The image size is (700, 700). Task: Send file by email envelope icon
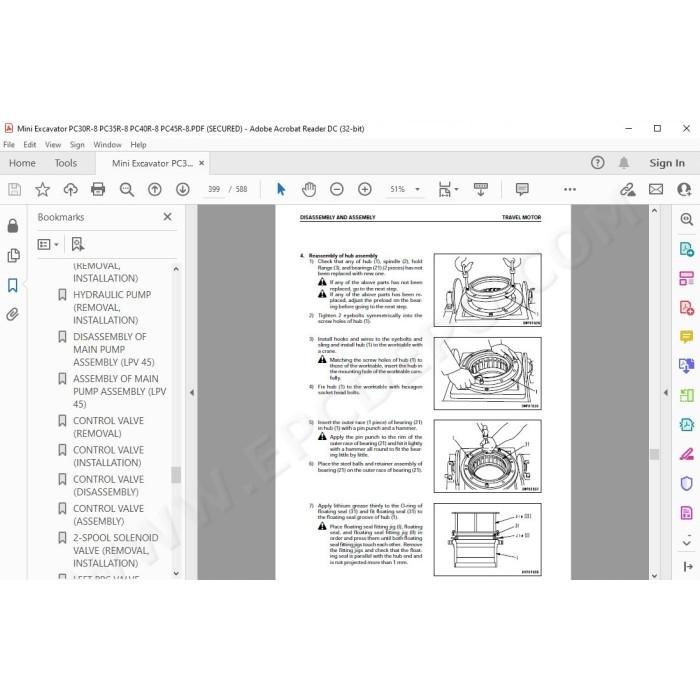(656, 189)
